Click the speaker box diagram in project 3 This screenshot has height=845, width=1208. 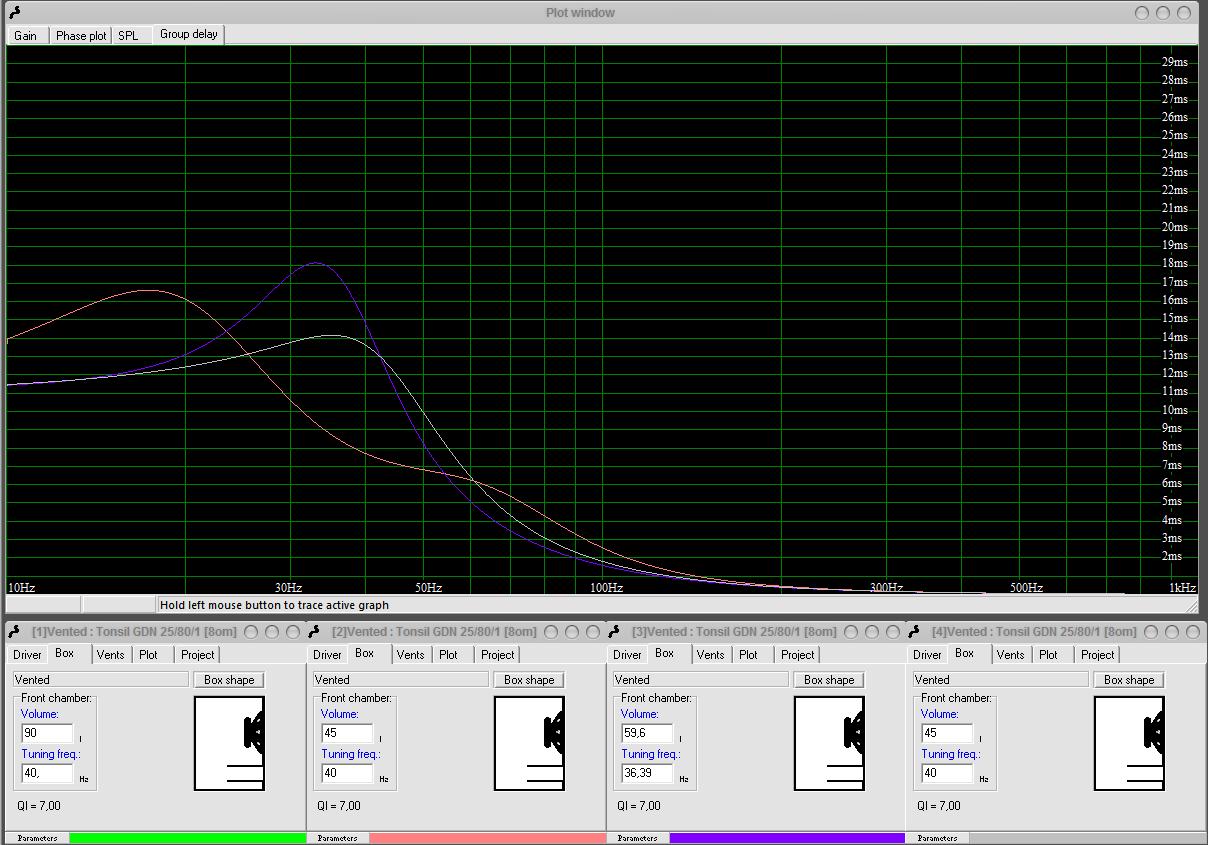(x=829, y=743)
